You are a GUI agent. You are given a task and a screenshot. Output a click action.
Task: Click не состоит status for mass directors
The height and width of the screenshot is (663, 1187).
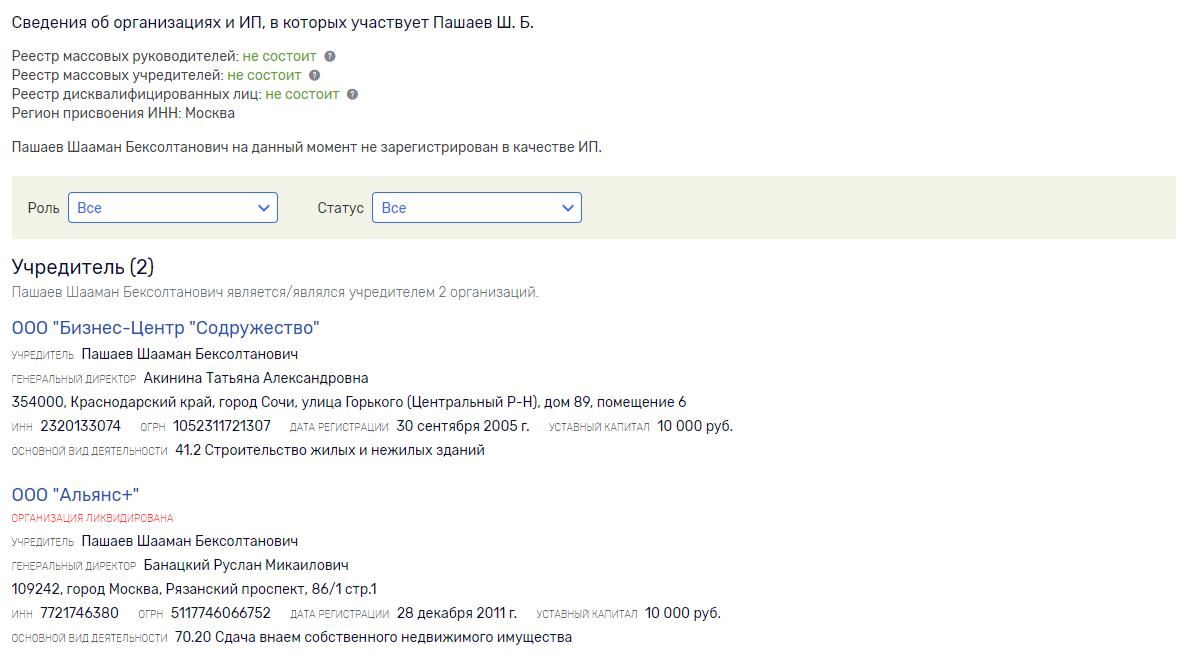(279, 56)
